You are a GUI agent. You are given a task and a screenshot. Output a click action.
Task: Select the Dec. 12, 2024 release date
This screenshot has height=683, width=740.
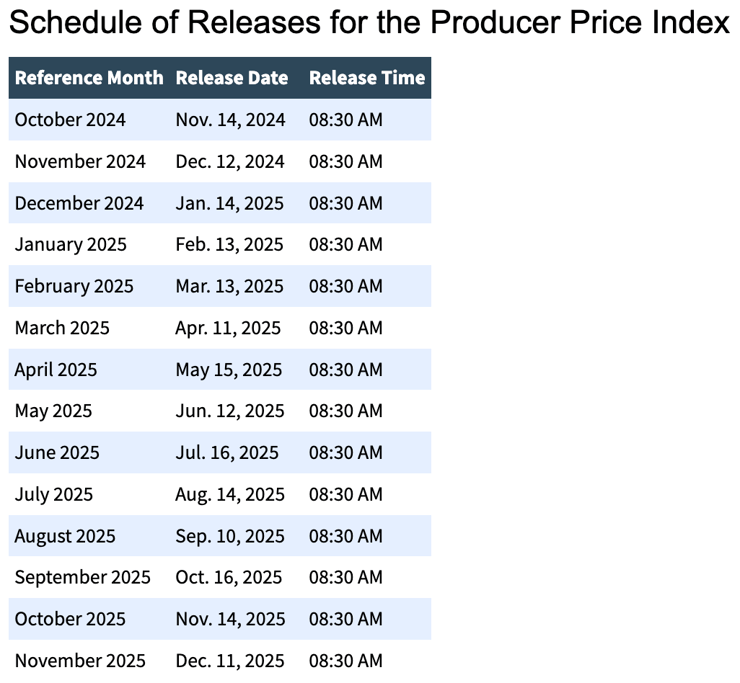pos(230,161)
